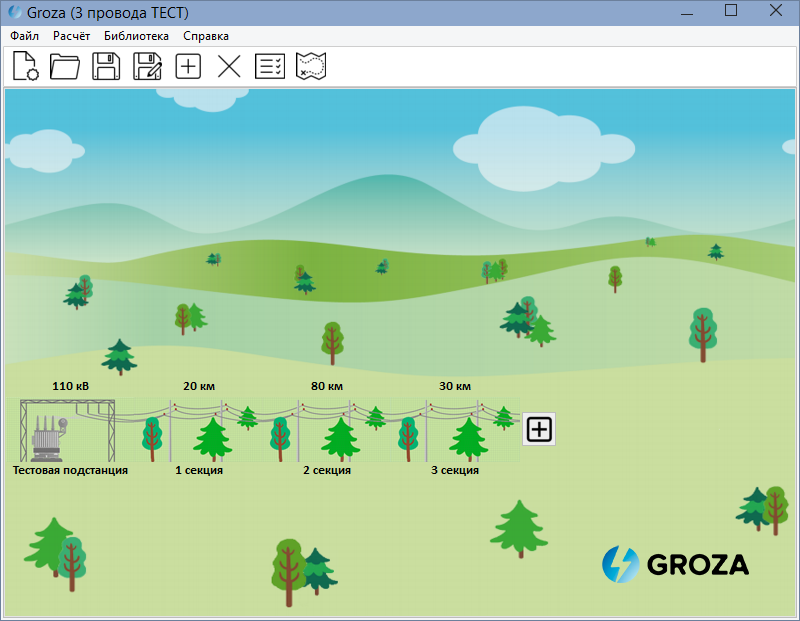
Task: Open the Библиотека menu
Action: tap(136, 36)
